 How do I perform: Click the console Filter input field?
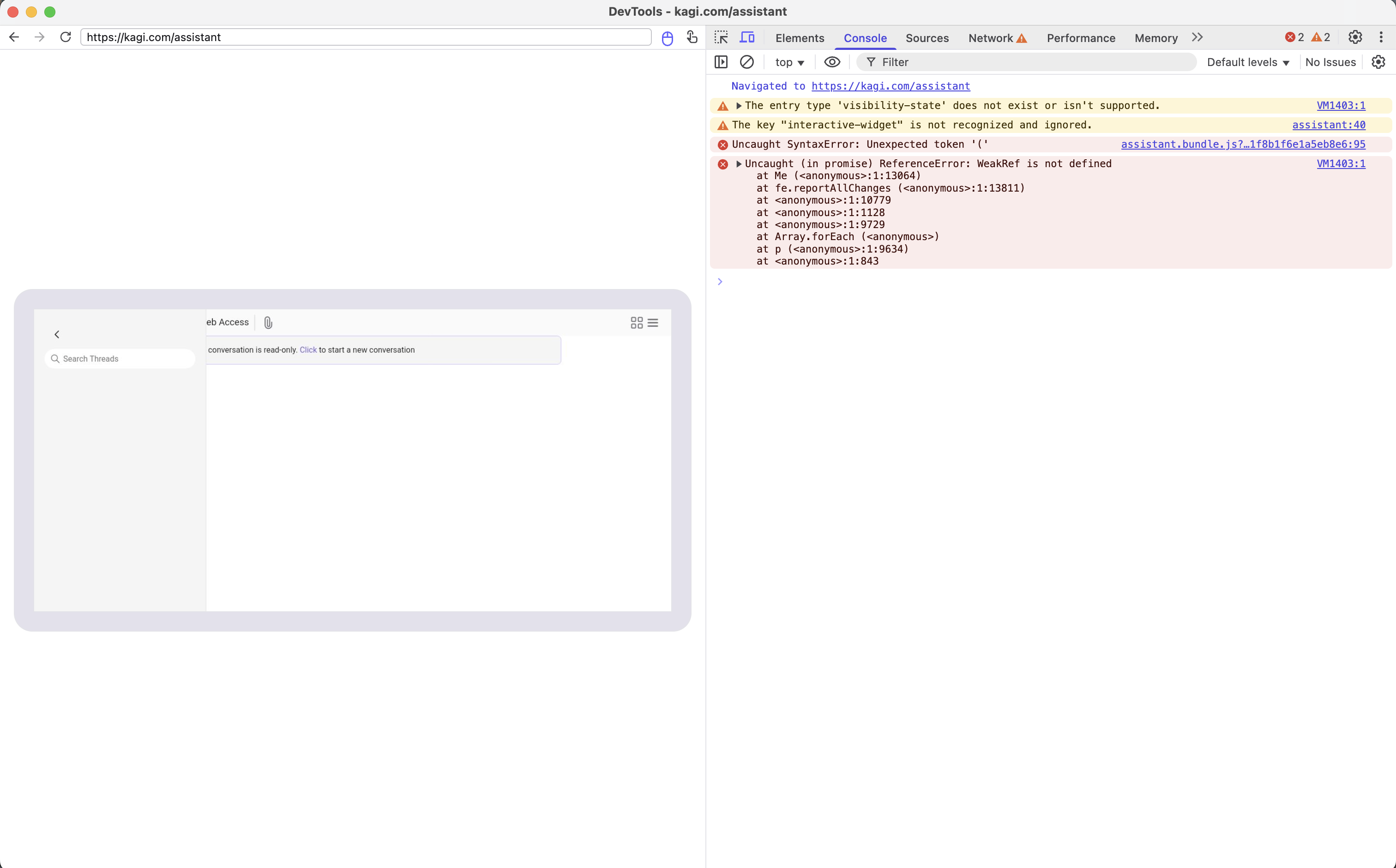[x=1033, y=62]
